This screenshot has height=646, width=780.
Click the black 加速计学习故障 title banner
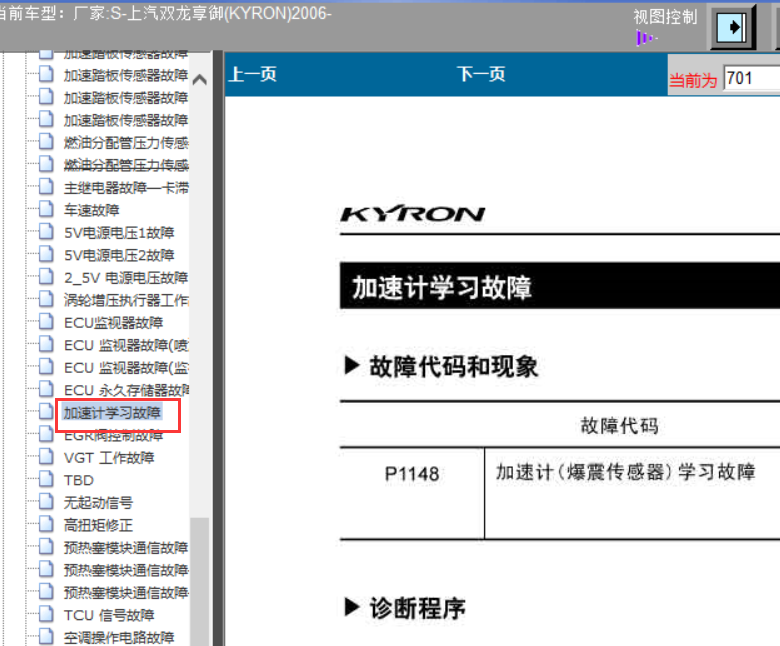[560, 286]
